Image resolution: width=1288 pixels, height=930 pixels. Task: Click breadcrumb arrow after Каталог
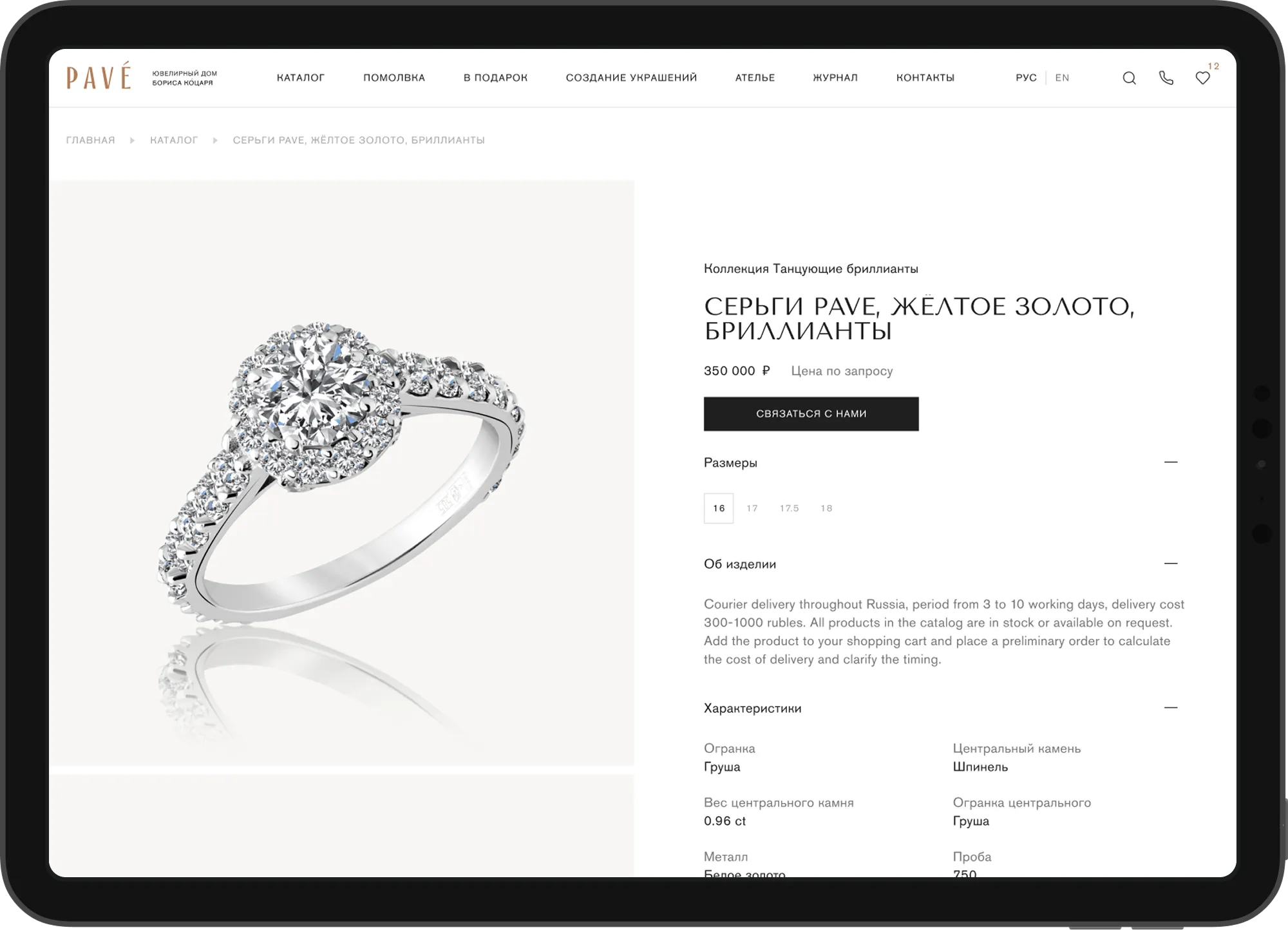point(215,140)
